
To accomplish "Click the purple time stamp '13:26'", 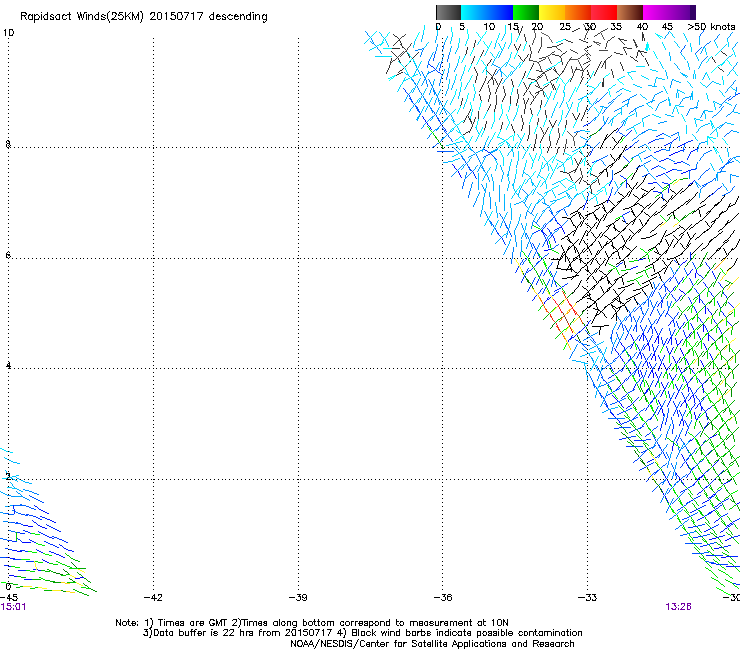I will click(678, 607).
